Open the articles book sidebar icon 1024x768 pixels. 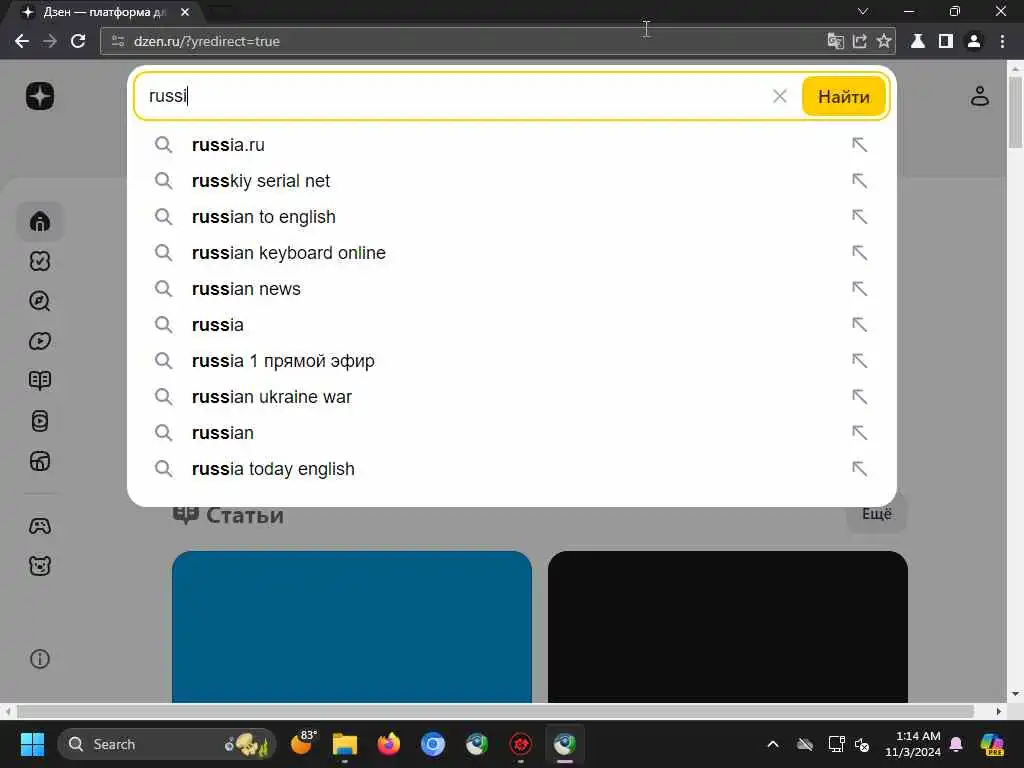pos(40,381)
